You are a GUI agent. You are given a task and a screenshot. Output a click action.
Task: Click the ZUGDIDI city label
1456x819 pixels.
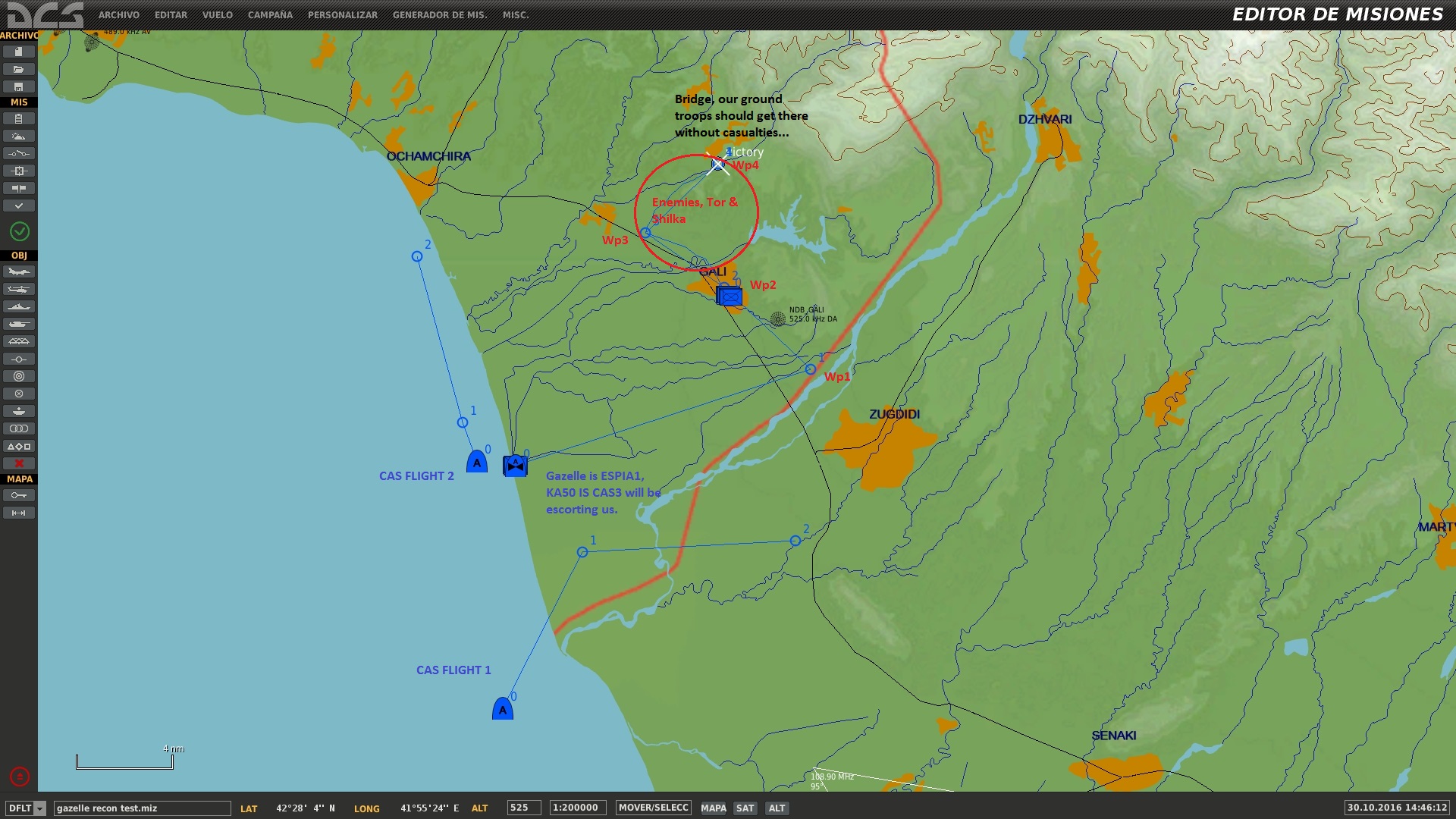coord(895,414)
